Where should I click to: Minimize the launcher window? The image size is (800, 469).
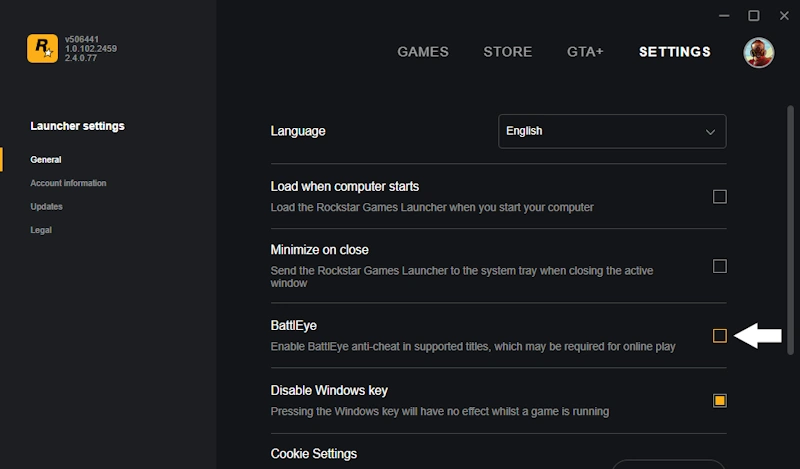tap(724, 16)
